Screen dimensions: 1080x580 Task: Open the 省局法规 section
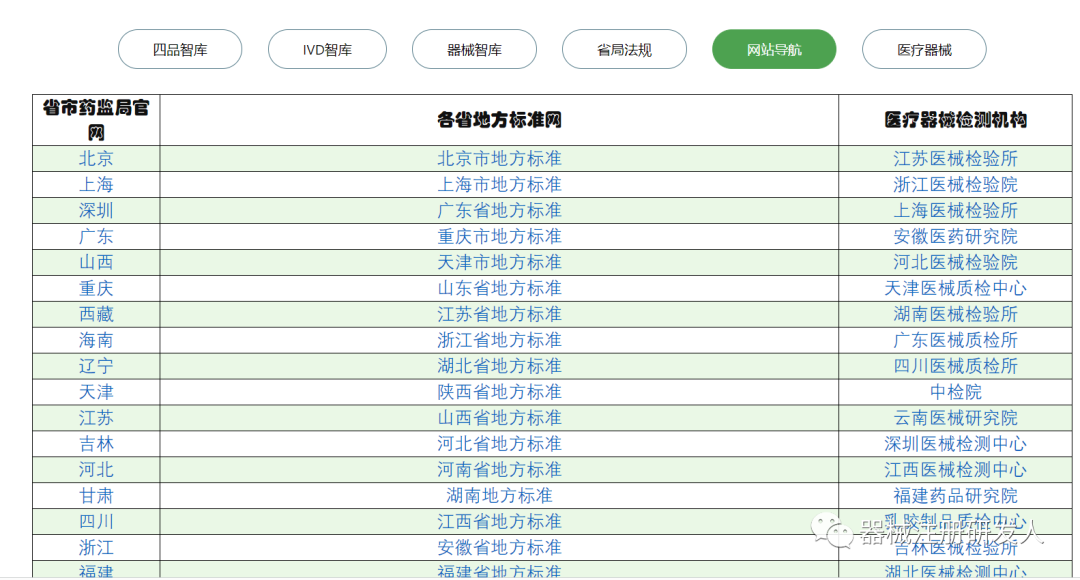(x=624, y=49)
